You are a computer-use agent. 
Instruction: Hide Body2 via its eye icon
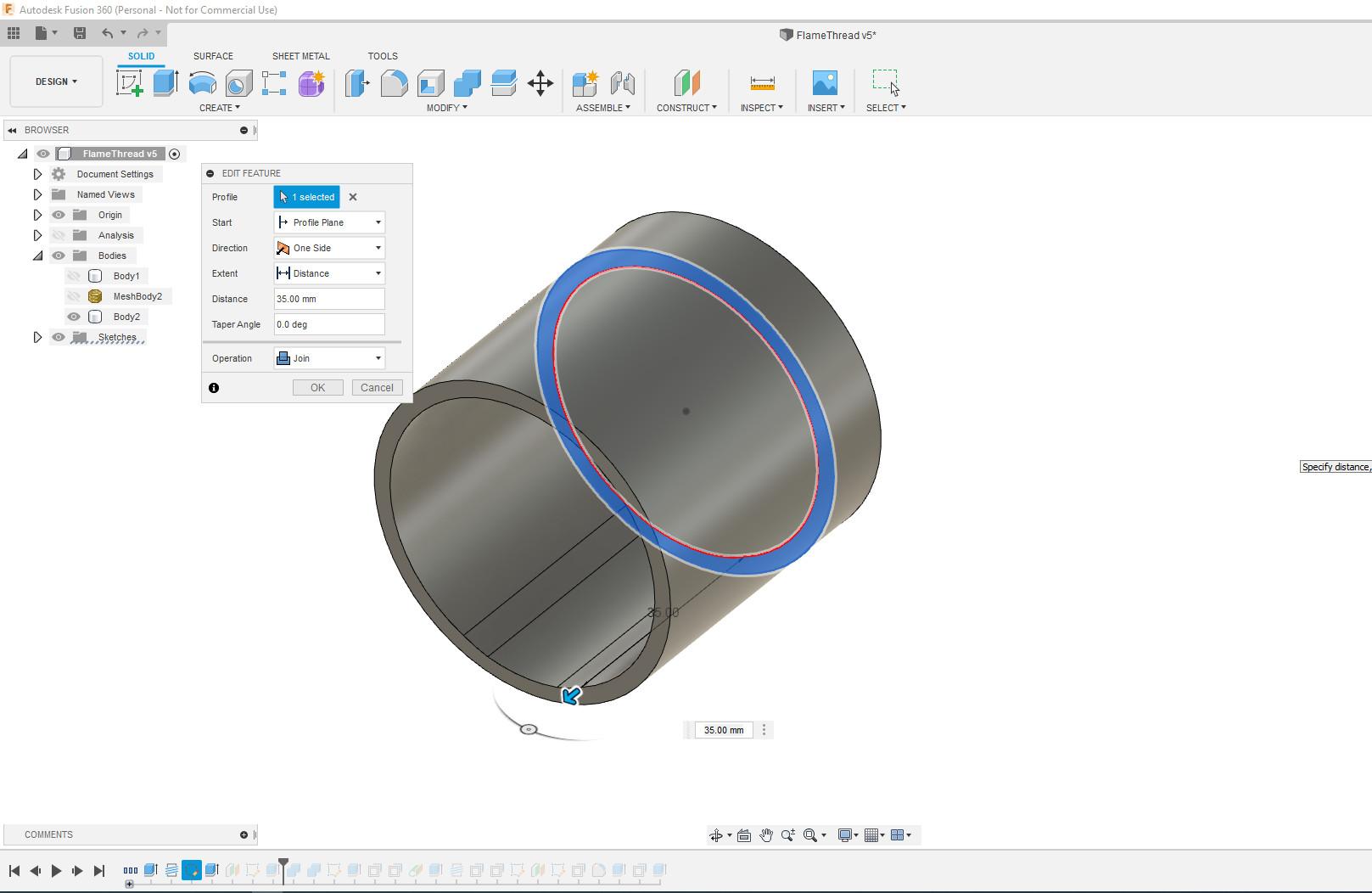pos(74,317)
